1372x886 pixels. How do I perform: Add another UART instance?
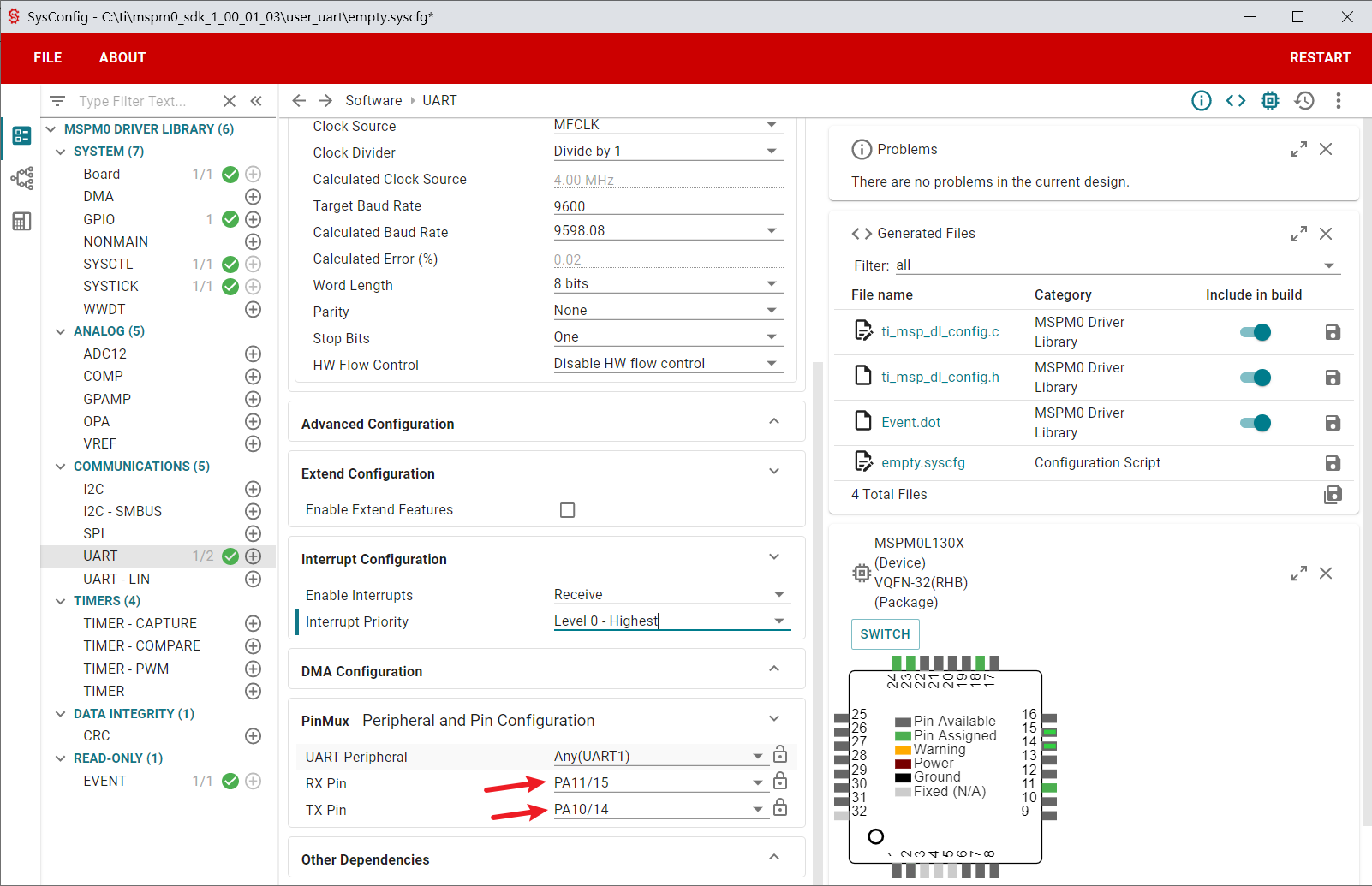click(x=254, y=556)
